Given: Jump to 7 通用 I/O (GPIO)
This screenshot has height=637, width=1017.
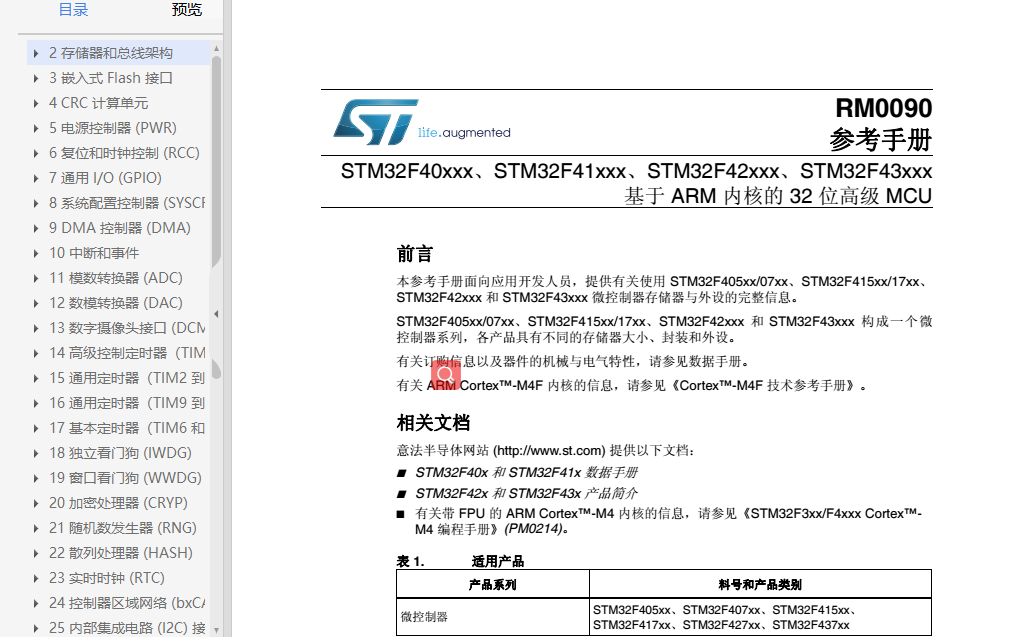Looking at the screenshot, I should click(x=105, y=178).
